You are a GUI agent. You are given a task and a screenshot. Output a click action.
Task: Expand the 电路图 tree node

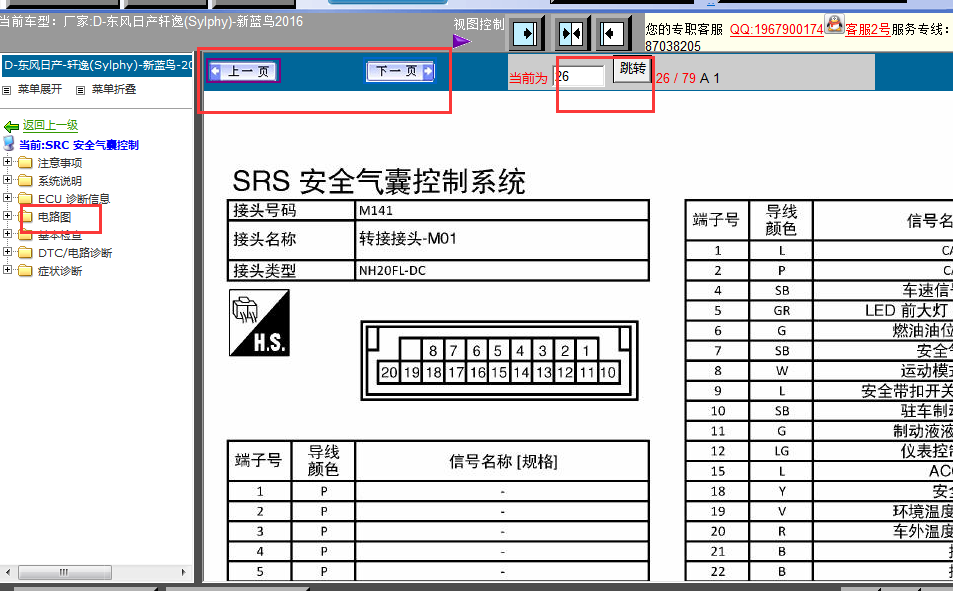(7, 216)
